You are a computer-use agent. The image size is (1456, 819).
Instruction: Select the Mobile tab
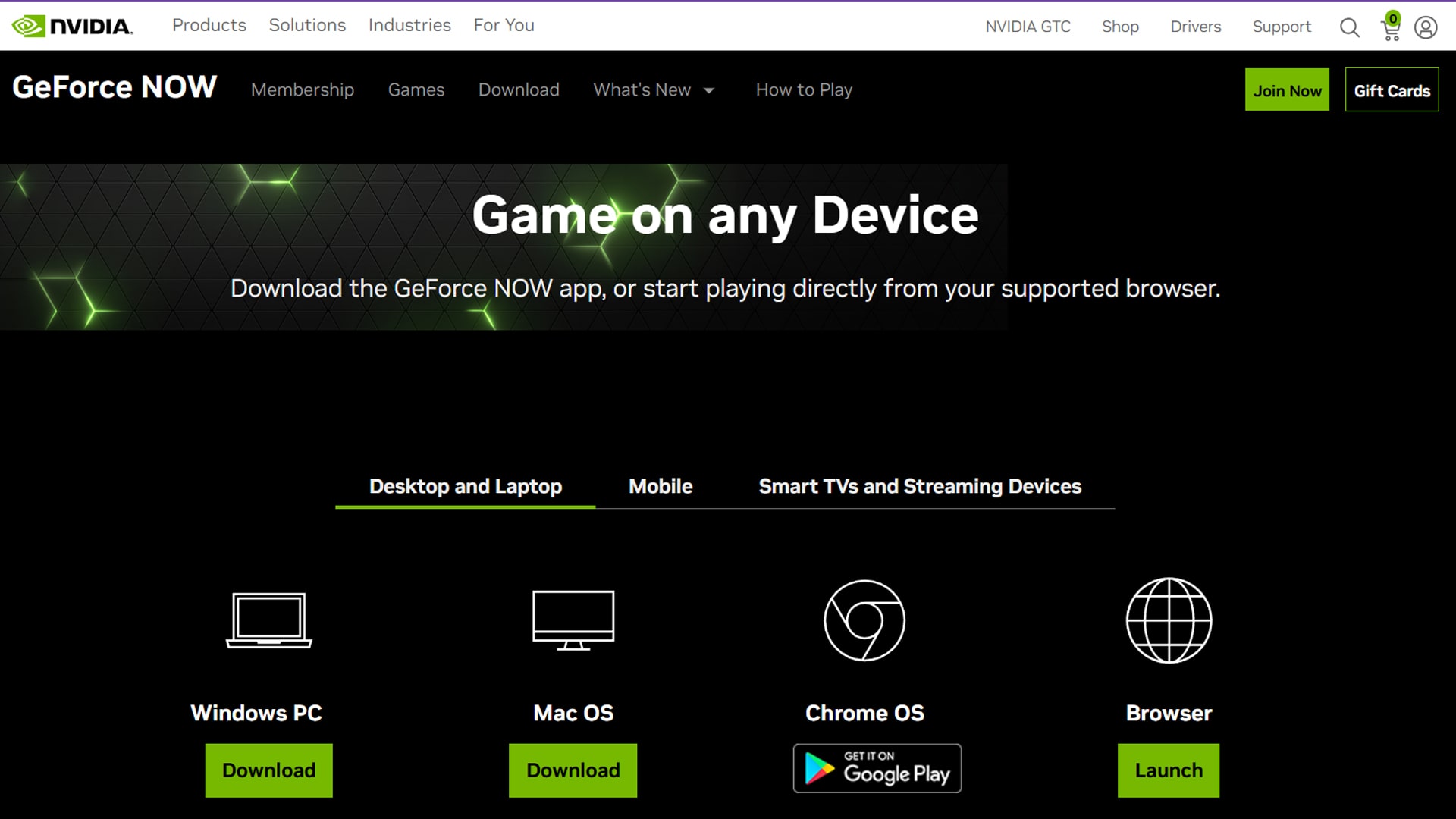click(x=660, y=487)
